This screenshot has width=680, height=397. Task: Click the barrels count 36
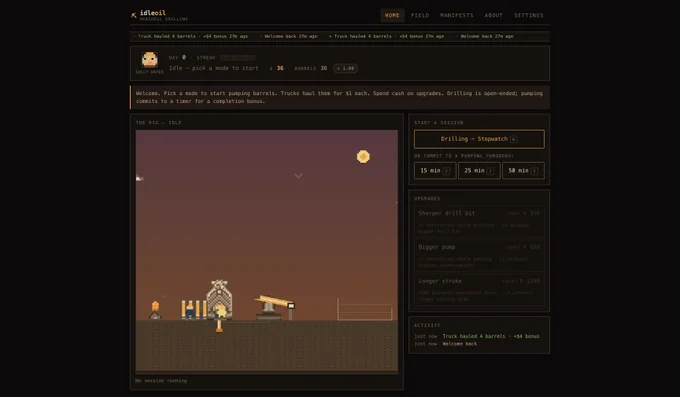(324, 68)
